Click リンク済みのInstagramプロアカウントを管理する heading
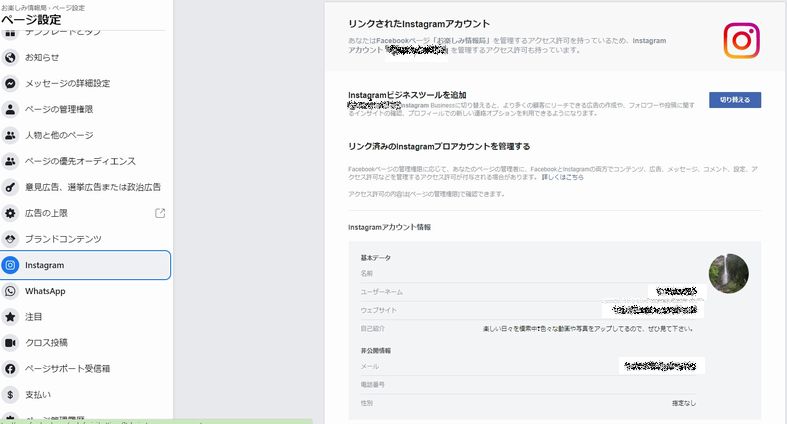 439,147
